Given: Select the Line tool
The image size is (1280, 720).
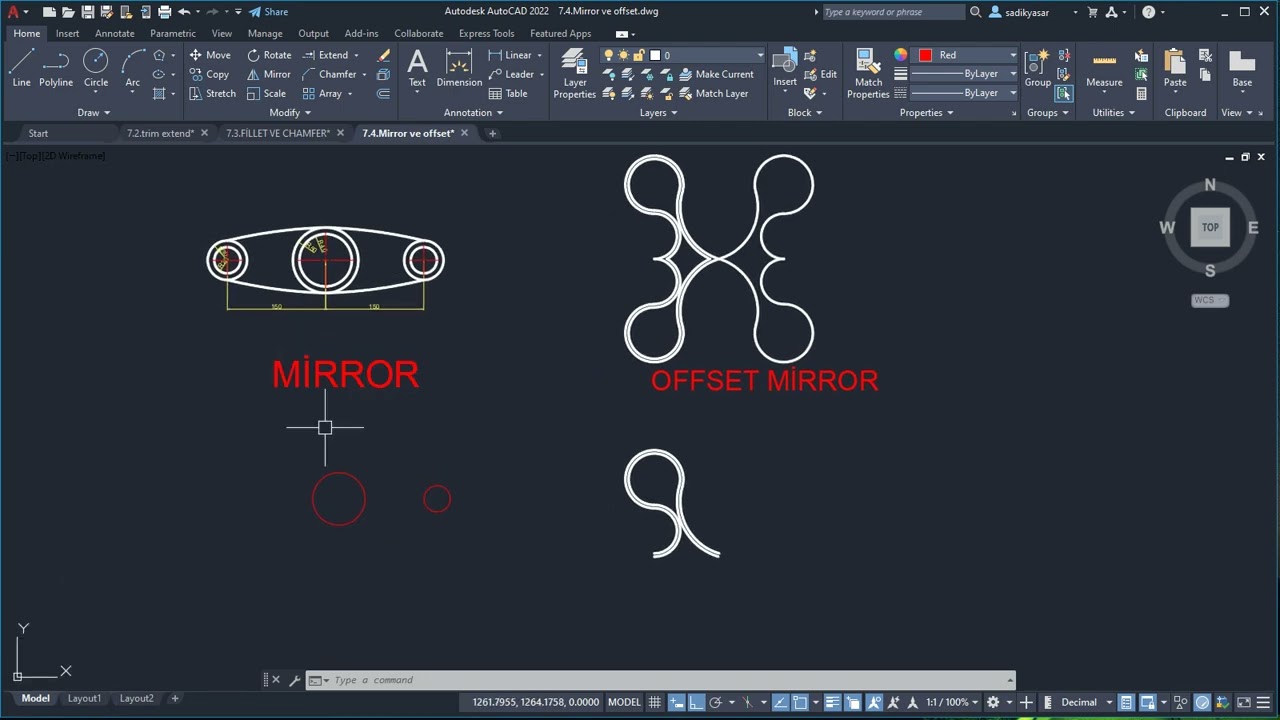Looking at the screenshot, I should click(21, 68).
